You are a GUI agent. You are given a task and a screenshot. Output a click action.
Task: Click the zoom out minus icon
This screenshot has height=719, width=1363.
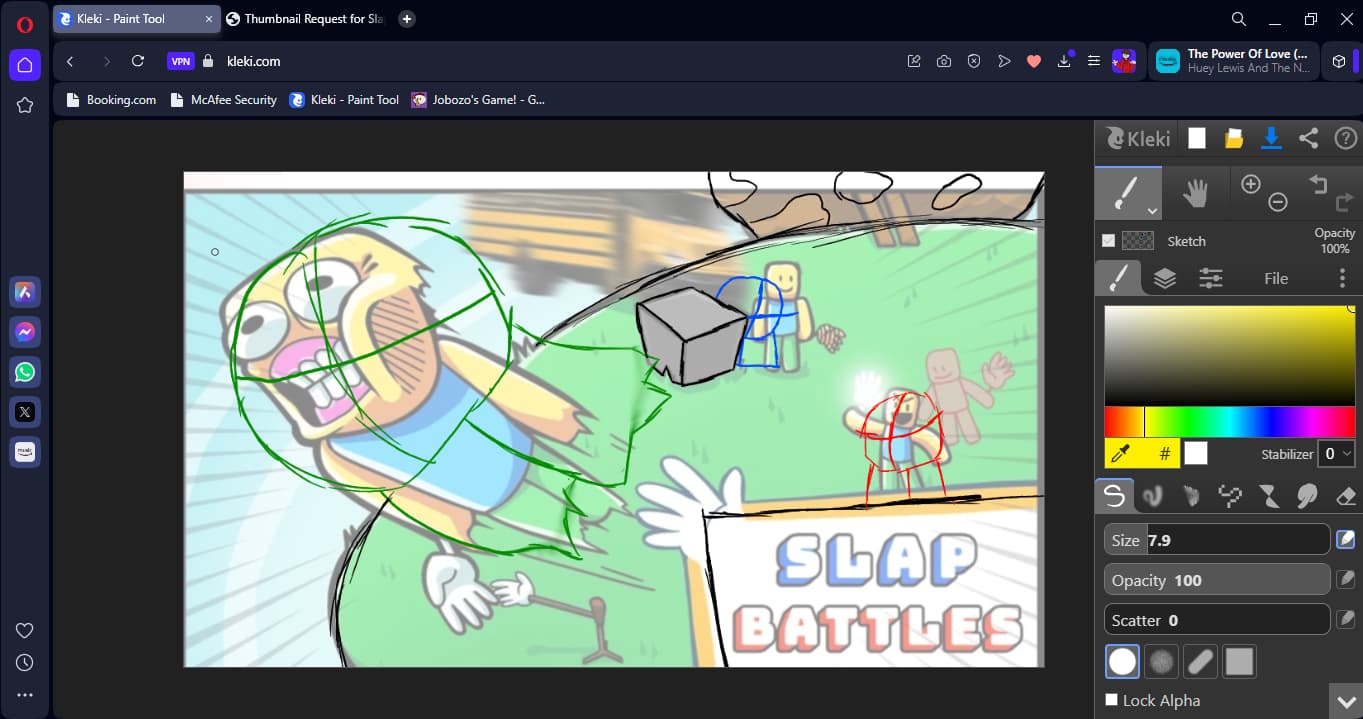(x=1277, y=203)
